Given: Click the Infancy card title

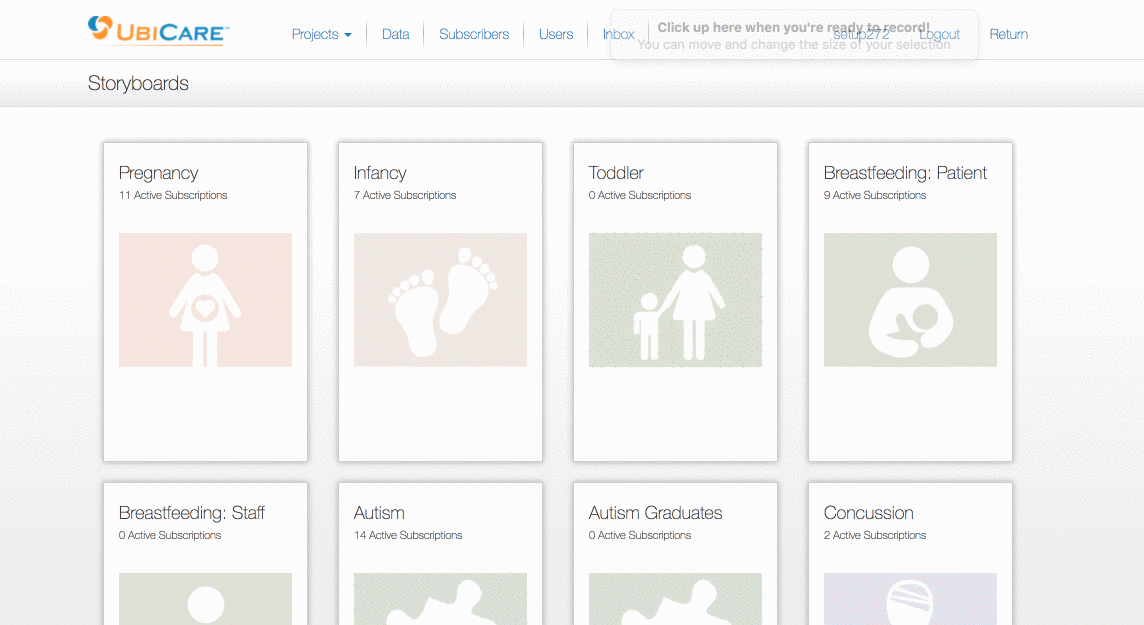Looking at the screenshot, I should 379,173.
